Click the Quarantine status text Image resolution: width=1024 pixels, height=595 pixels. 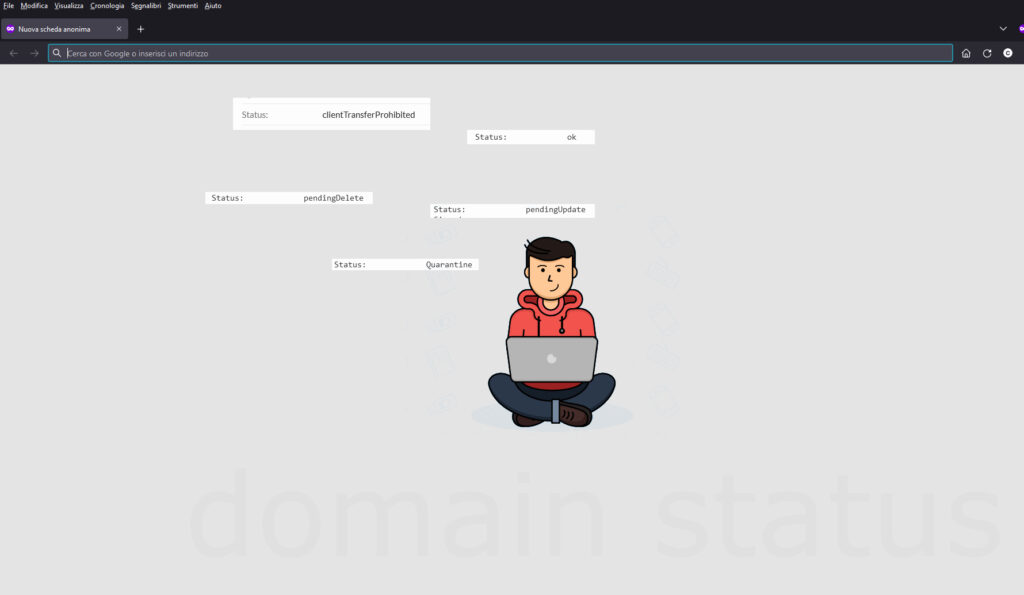pos(449,265)
